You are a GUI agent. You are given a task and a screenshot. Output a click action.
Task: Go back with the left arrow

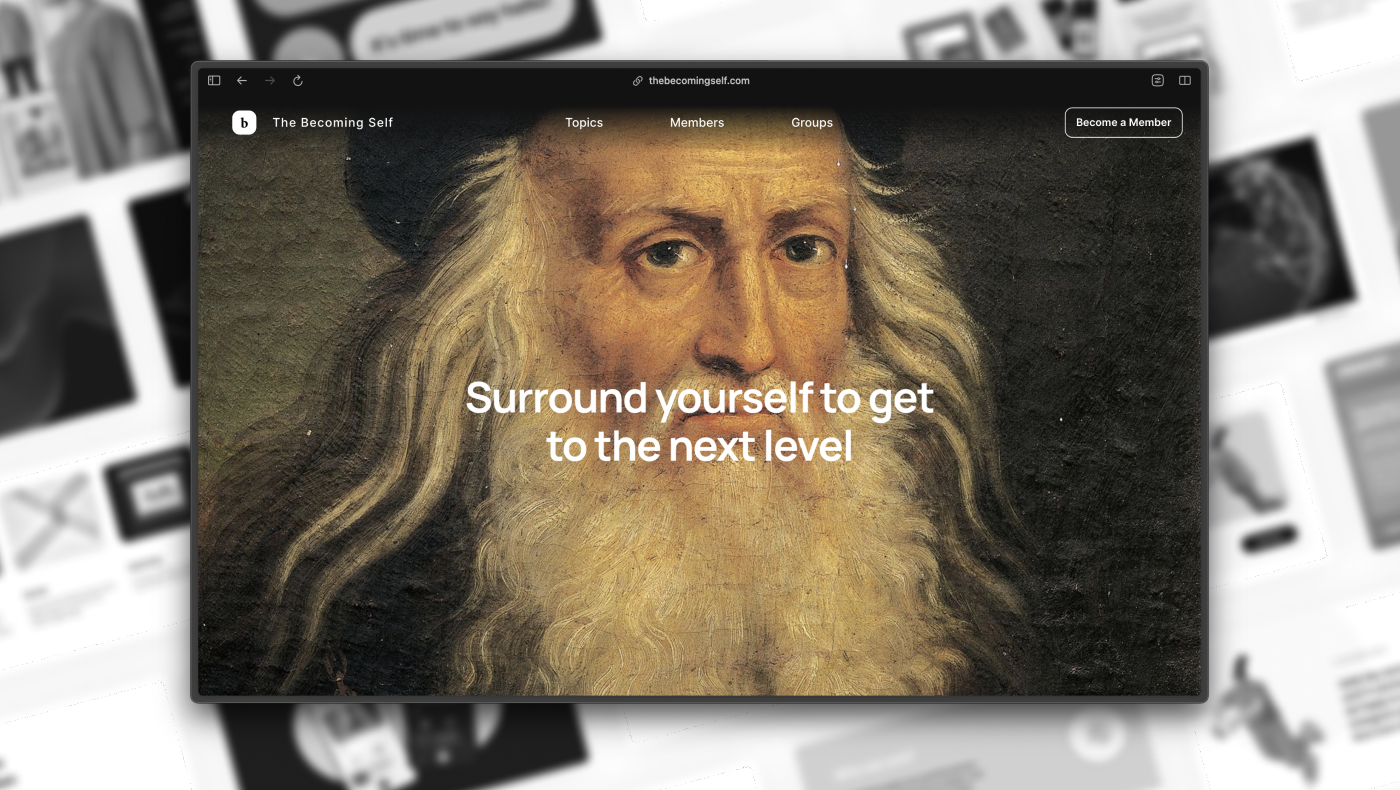pyautogui.click(x=242, y=81)
